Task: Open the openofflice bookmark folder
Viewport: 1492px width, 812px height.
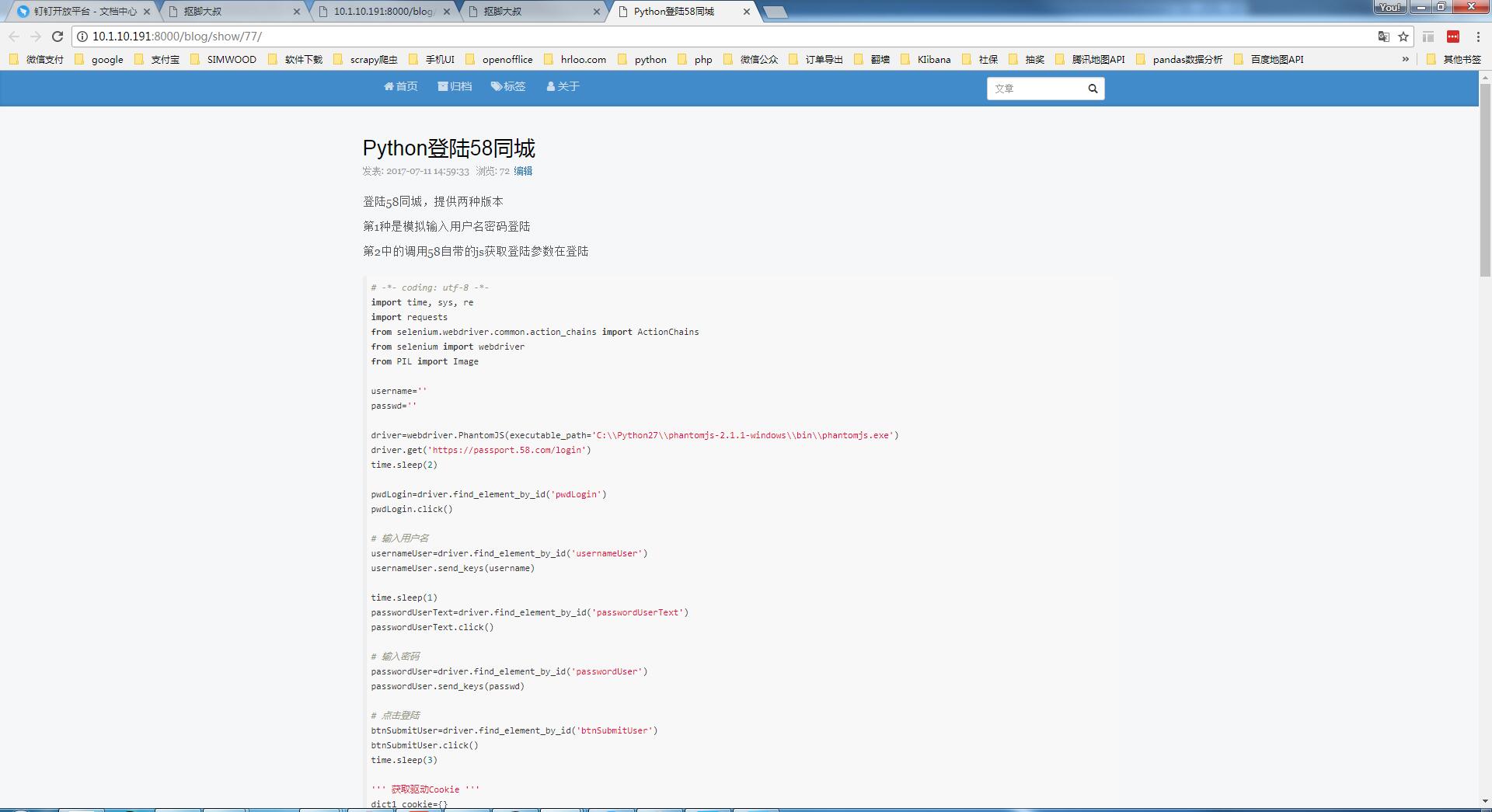Action: point(499,59)
